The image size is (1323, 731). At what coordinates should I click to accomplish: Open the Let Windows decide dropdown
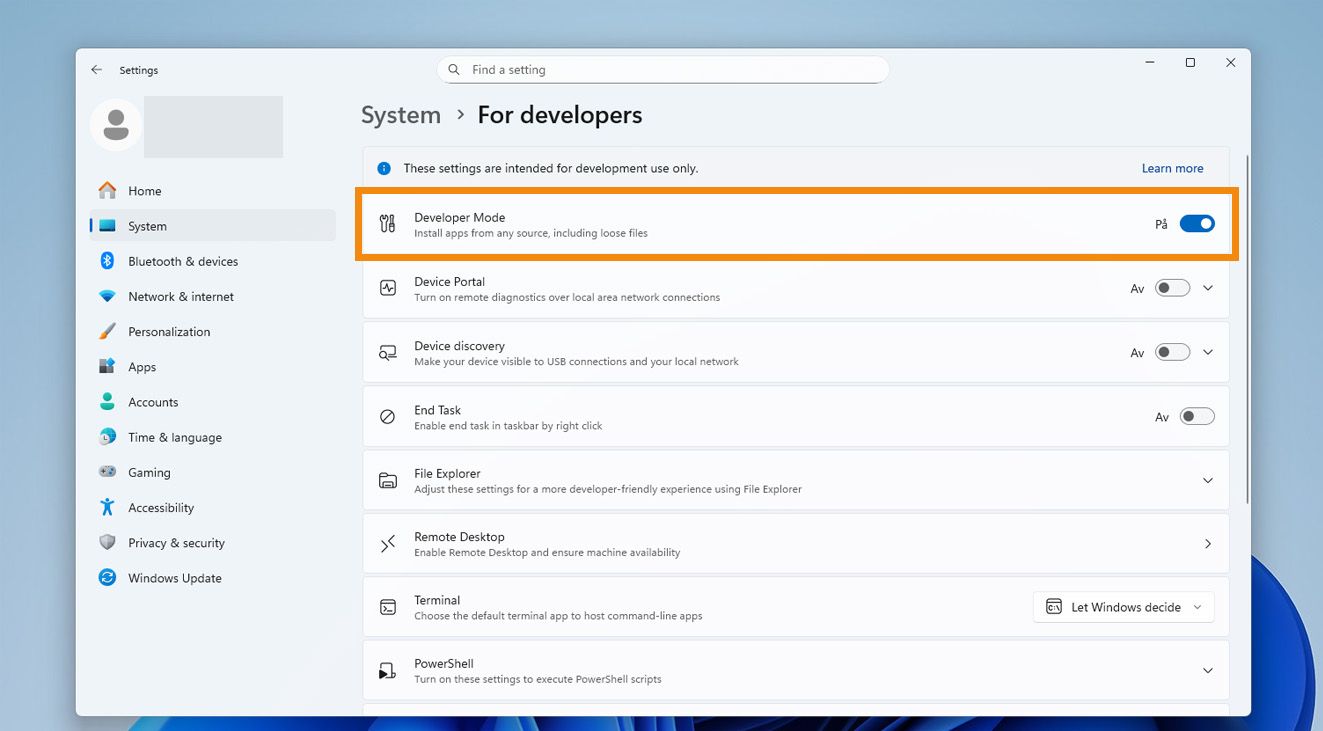(x=1124, y=607)
